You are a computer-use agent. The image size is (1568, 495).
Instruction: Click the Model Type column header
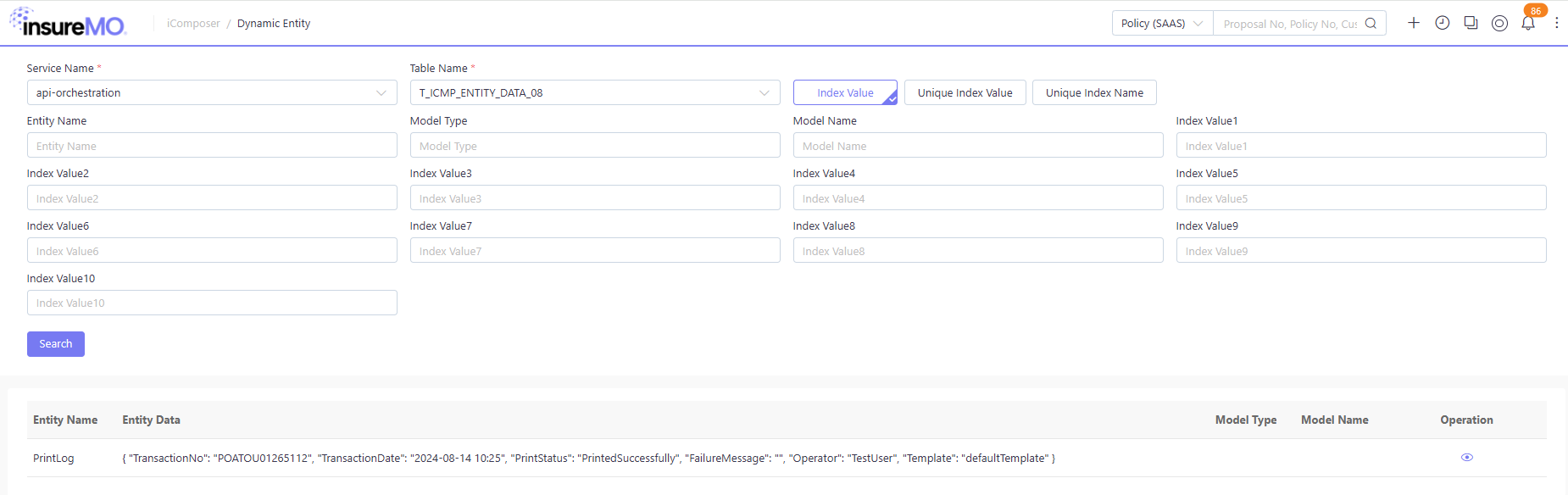(1246, 420)
